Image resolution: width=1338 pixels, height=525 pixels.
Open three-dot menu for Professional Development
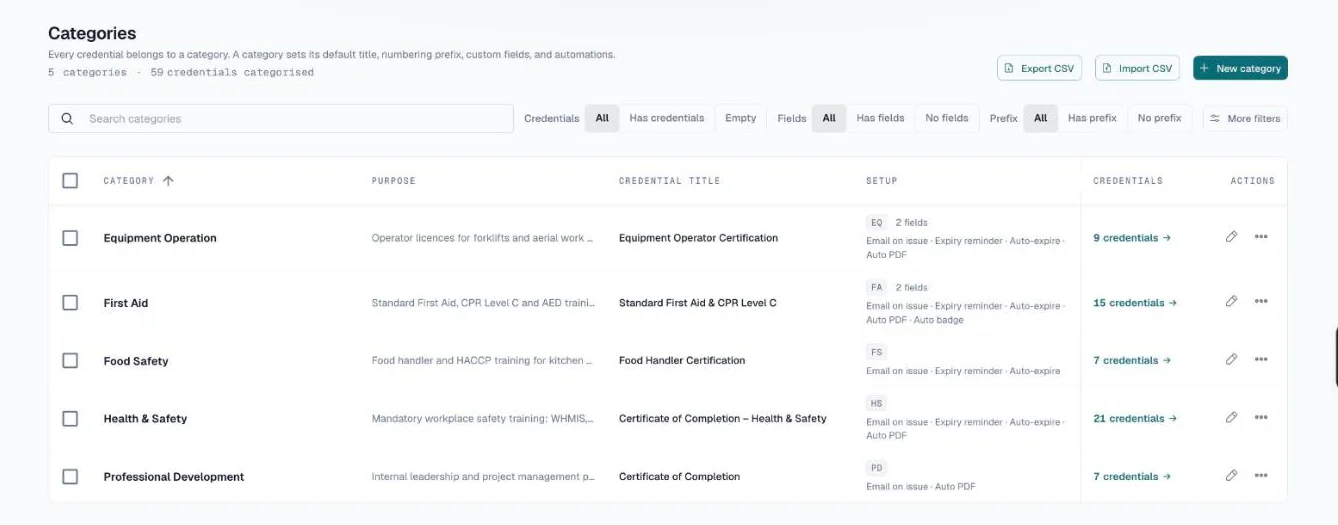click(x=1261, y=475)
